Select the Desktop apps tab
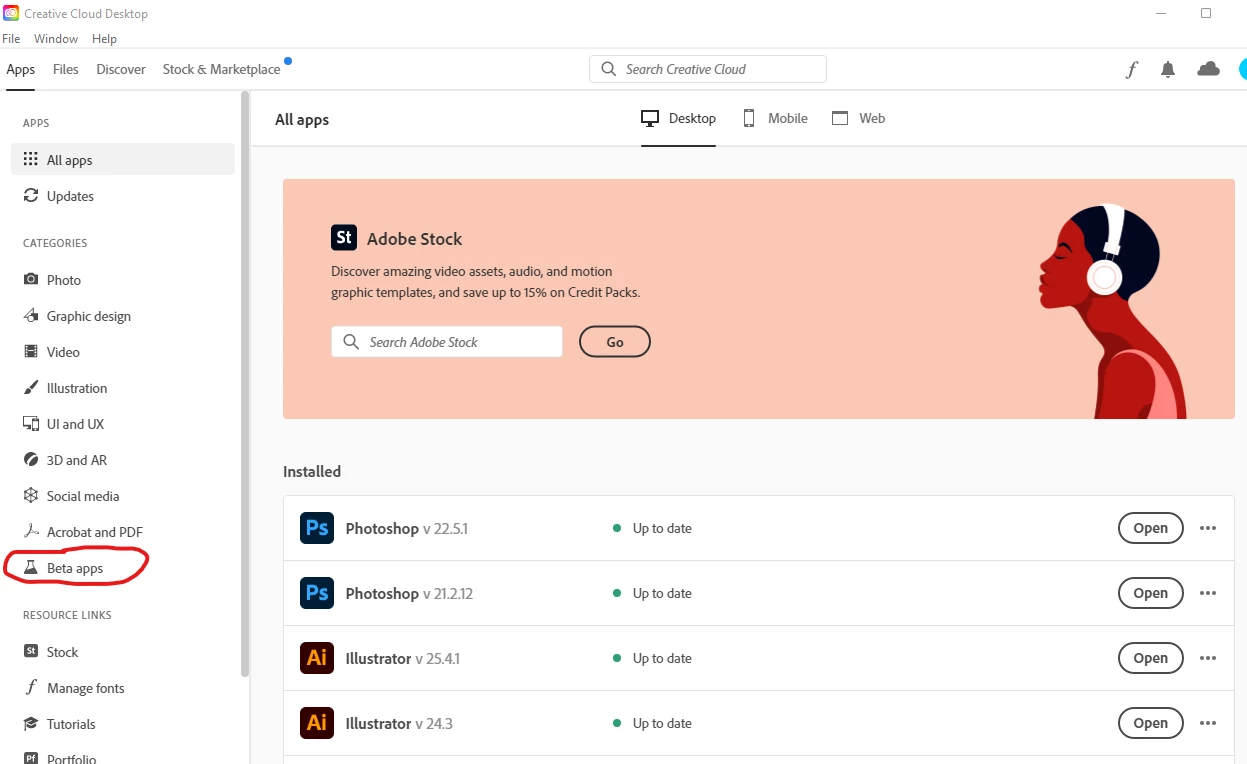The width and height of the screenshot is (1247, 764). pos(678,118)
